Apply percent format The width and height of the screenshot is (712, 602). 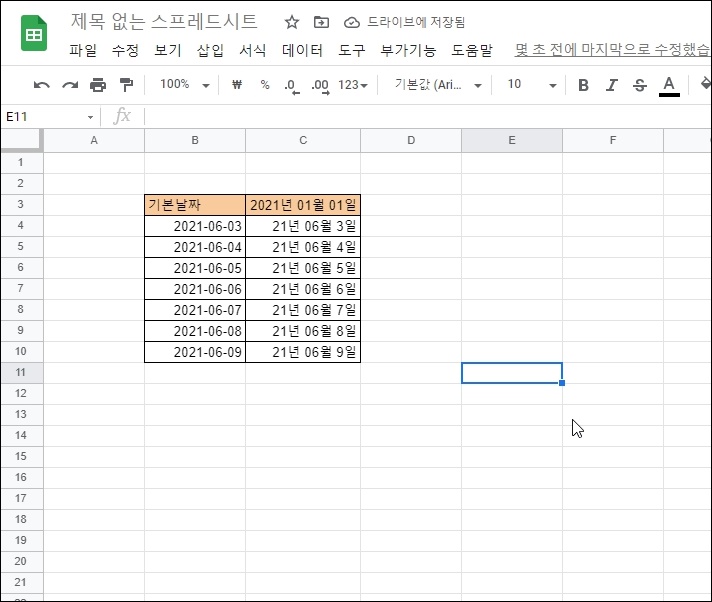point(265,84)
